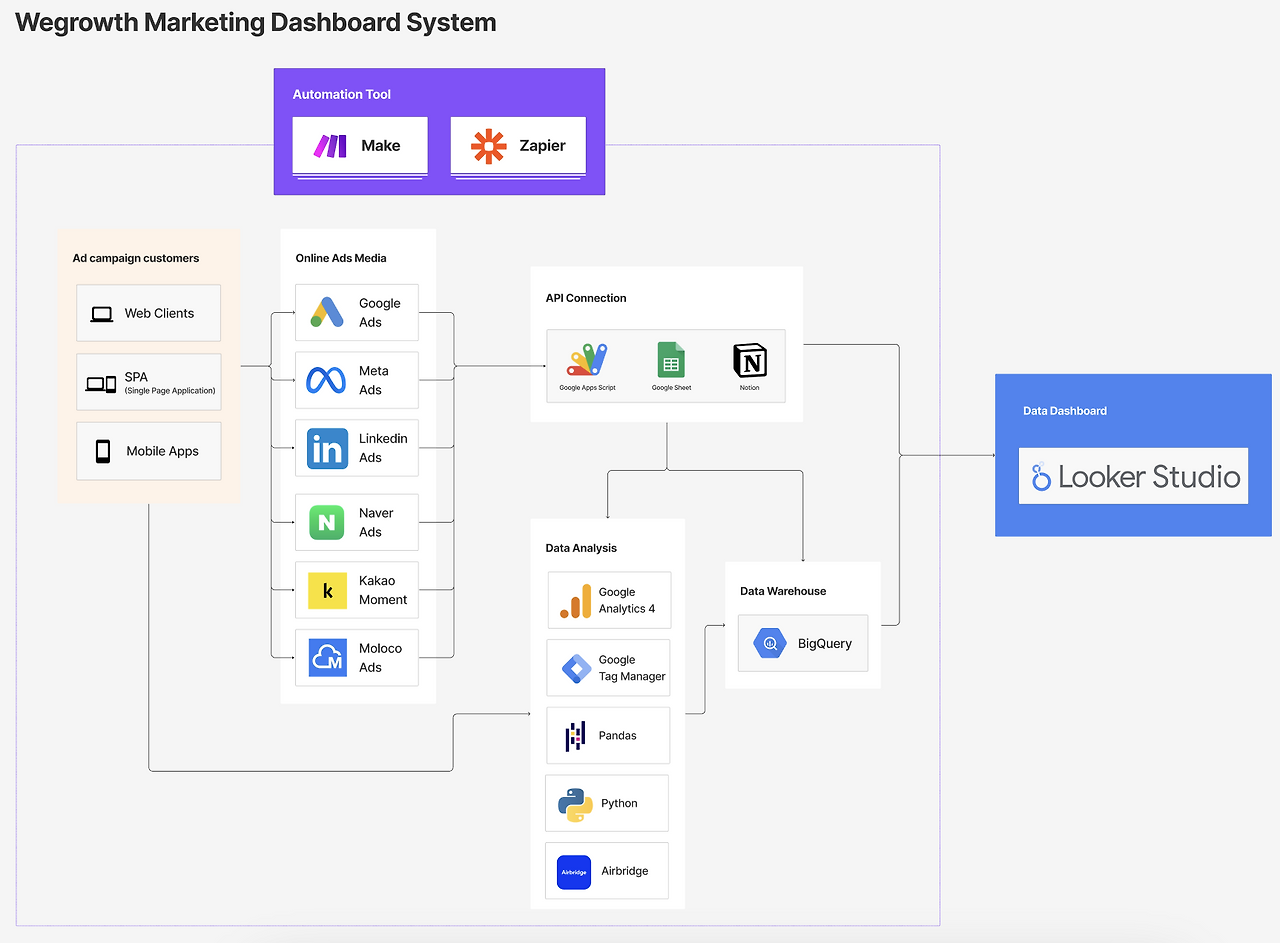The image size is (1280, 943).
Task: Click the Pandas icon
Action: pos(575,737)
